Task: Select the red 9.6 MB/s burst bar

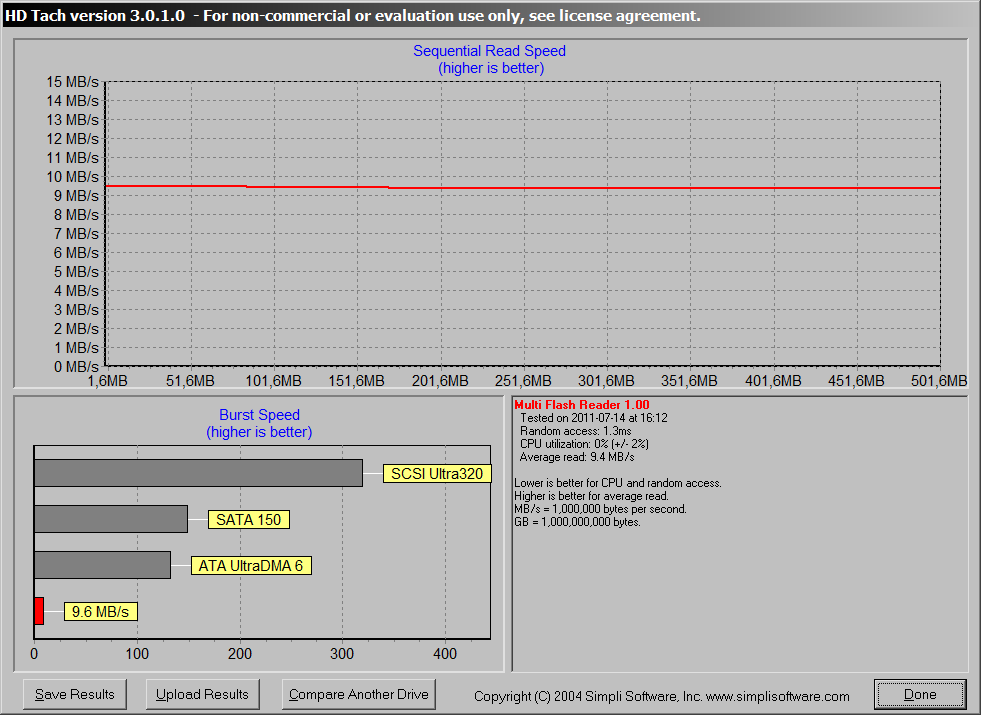Action: click(39, 611)
